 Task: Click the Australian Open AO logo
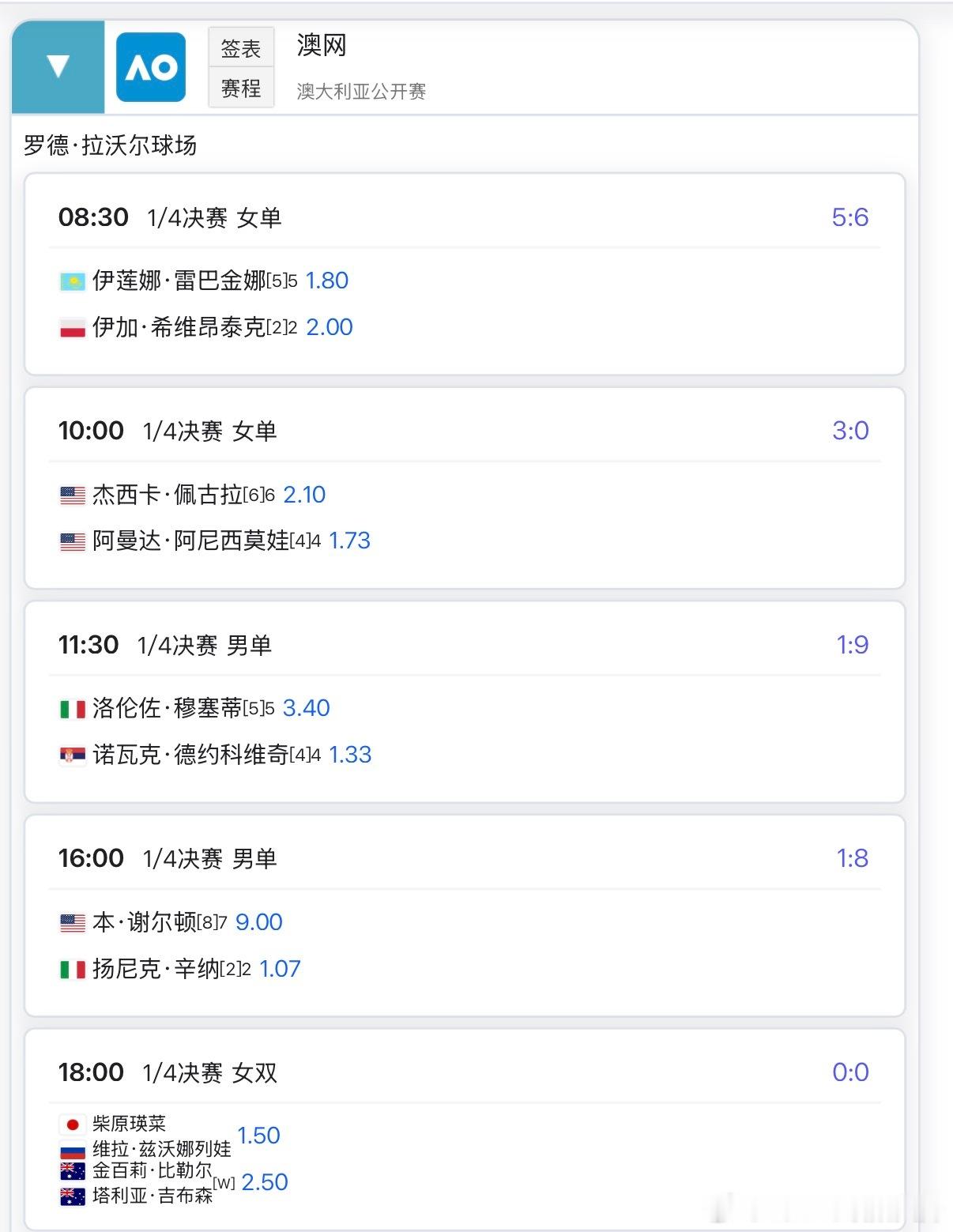pyautogui.click(x=151, y=67)
